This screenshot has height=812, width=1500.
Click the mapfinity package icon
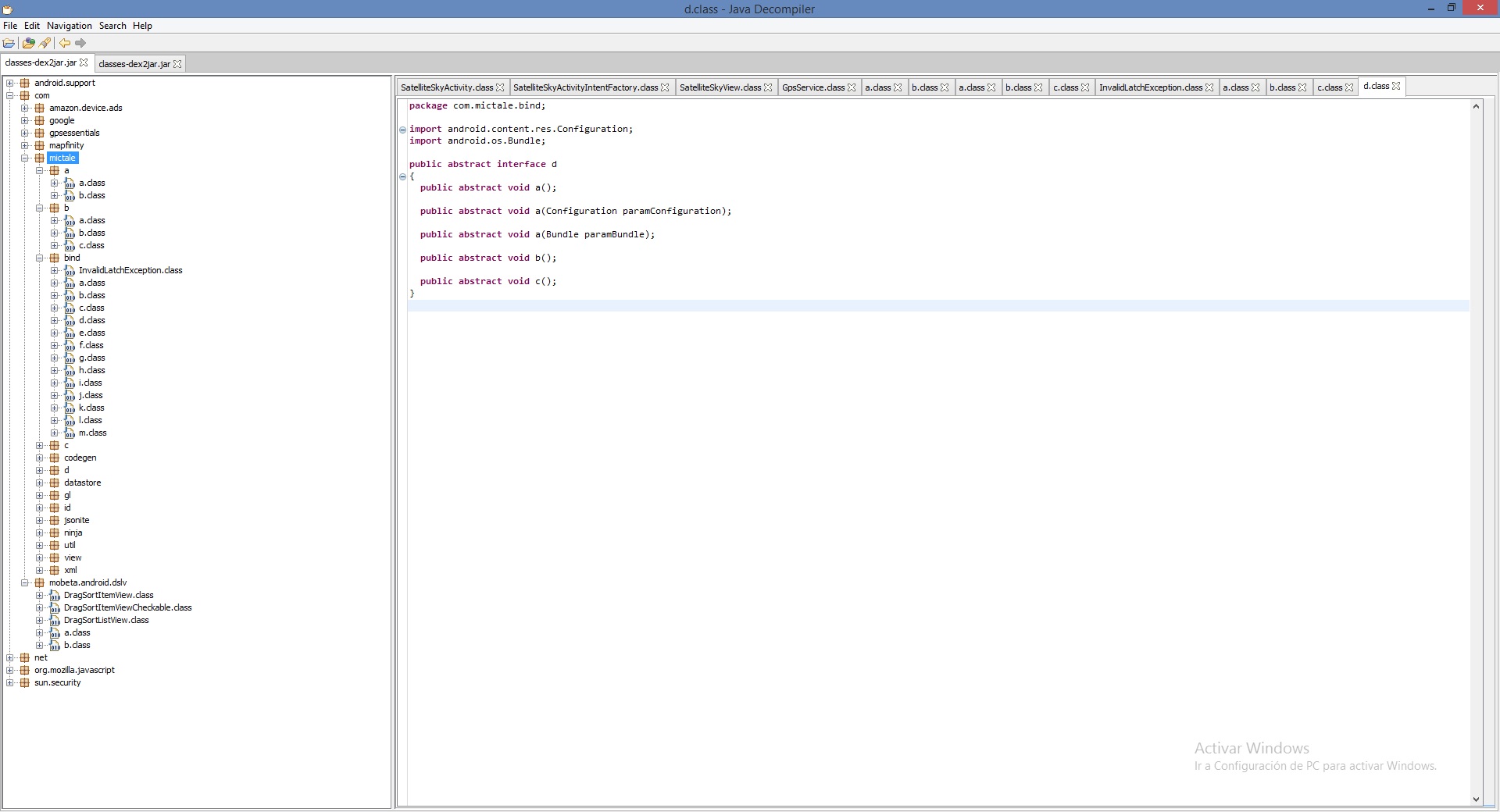coord(40,145)
